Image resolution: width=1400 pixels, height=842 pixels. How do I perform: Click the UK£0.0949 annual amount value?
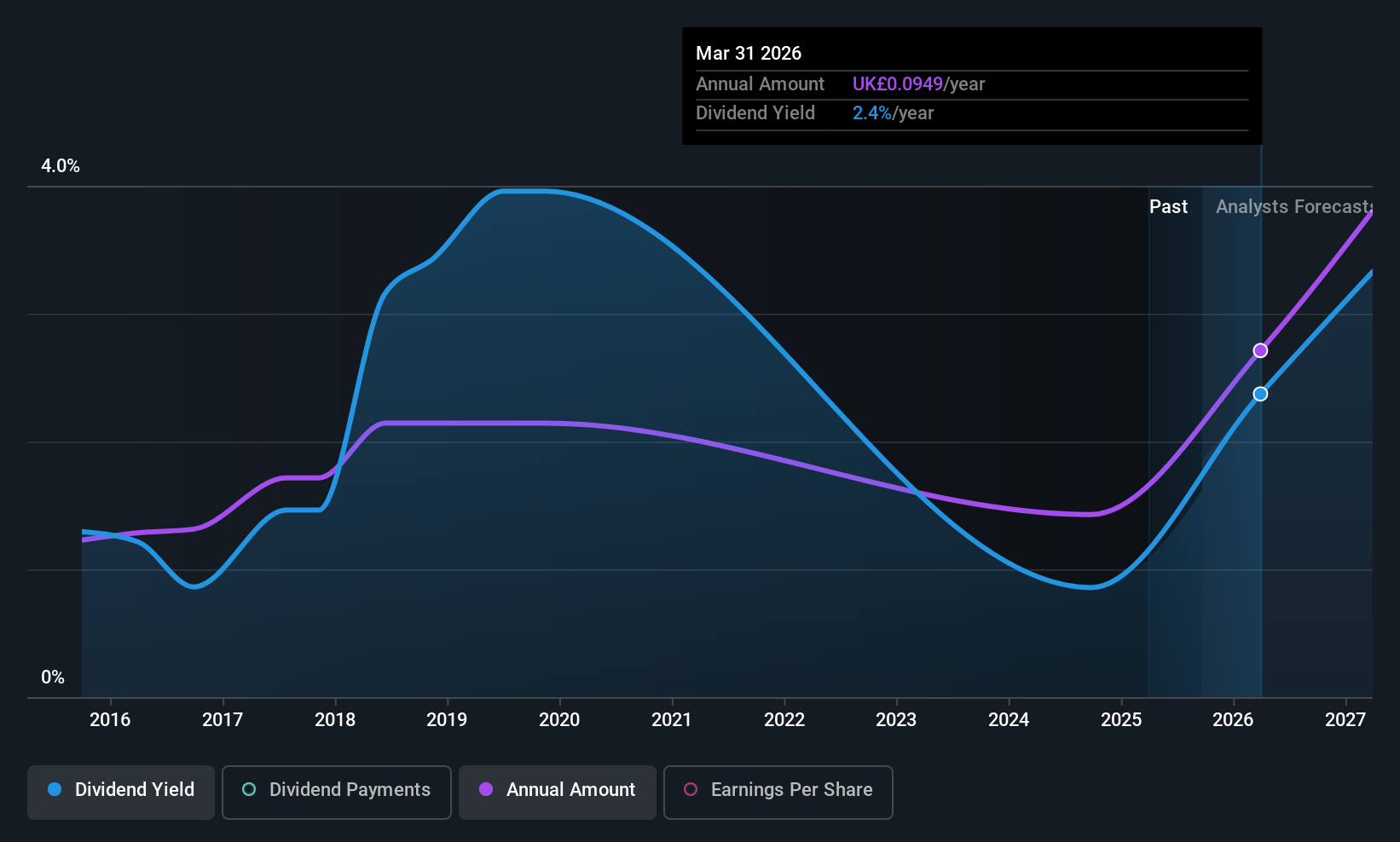(898, 84)
